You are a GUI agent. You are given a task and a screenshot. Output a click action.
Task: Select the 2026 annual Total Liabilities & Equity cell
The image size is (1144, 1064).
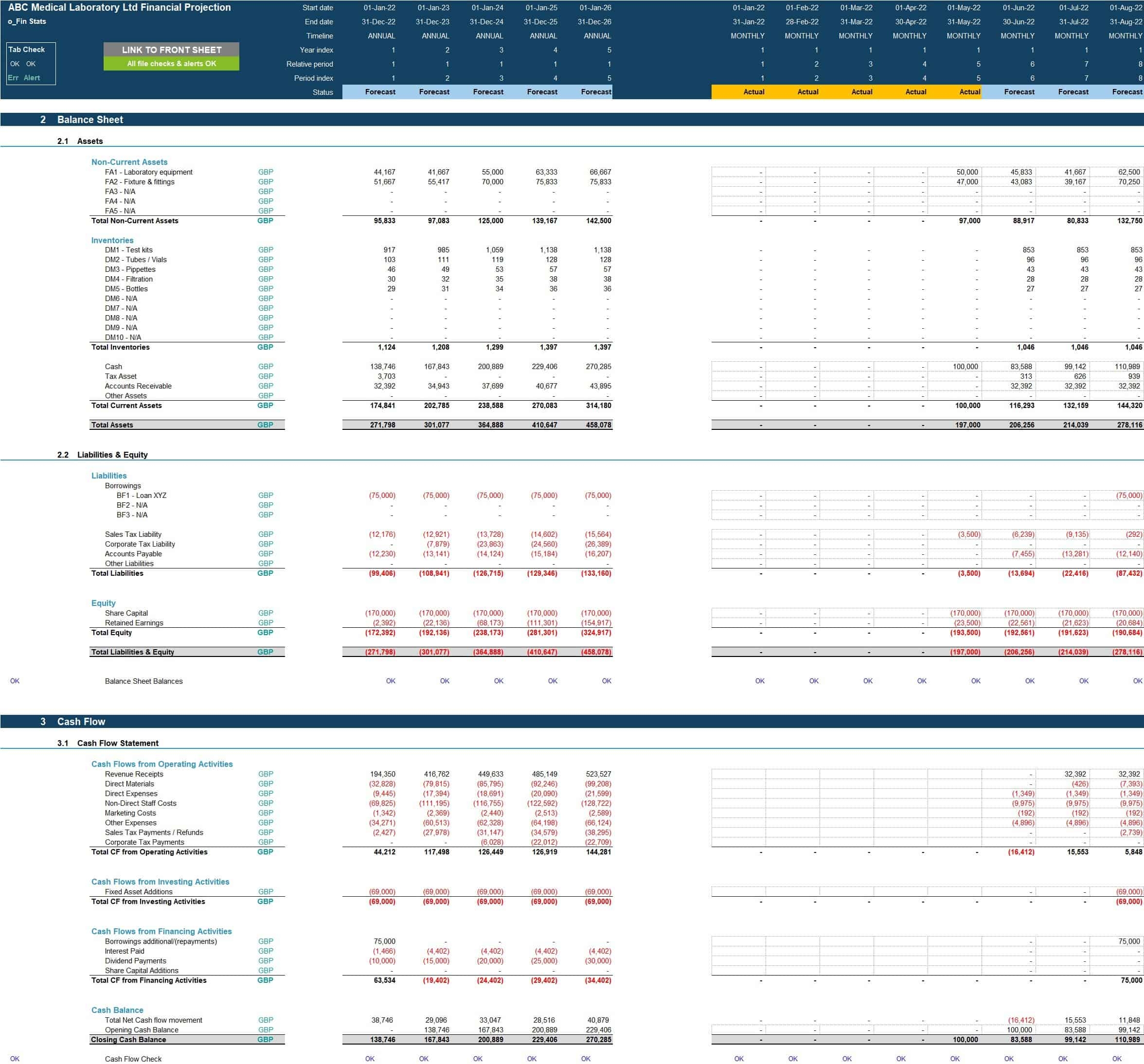coord(597,652)
